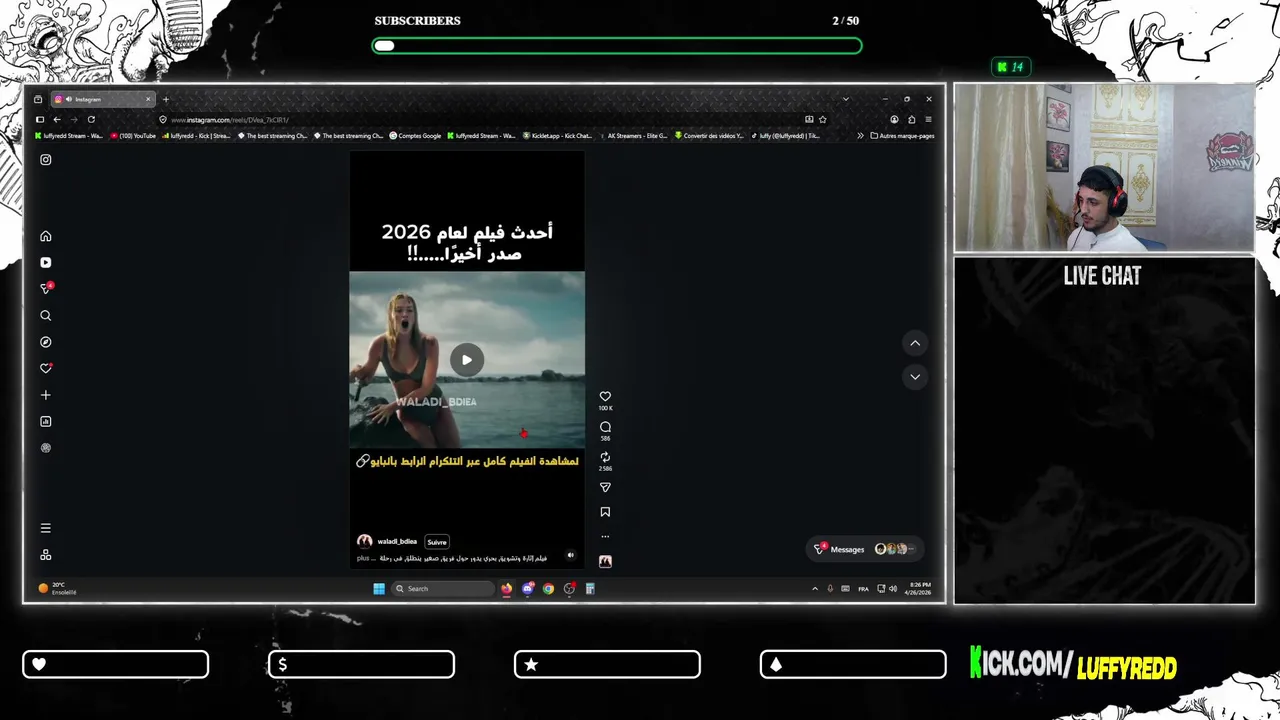Open the reel's three-dot options
The width and height of the screenshot is (1280, 720).
tap(605, 536)
